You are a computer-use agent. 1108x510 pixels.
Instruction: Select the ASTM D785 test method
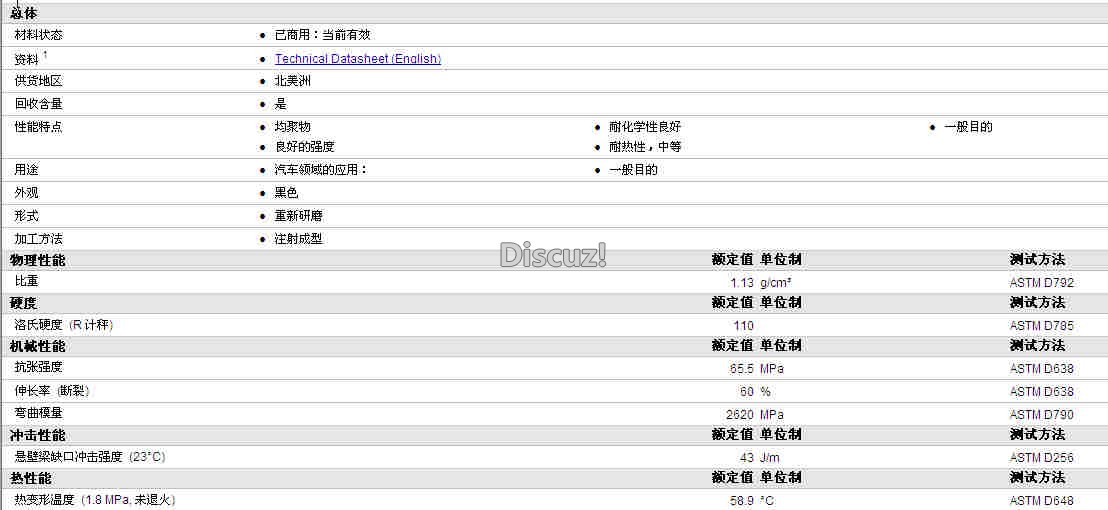click(x=1042, y=326)
